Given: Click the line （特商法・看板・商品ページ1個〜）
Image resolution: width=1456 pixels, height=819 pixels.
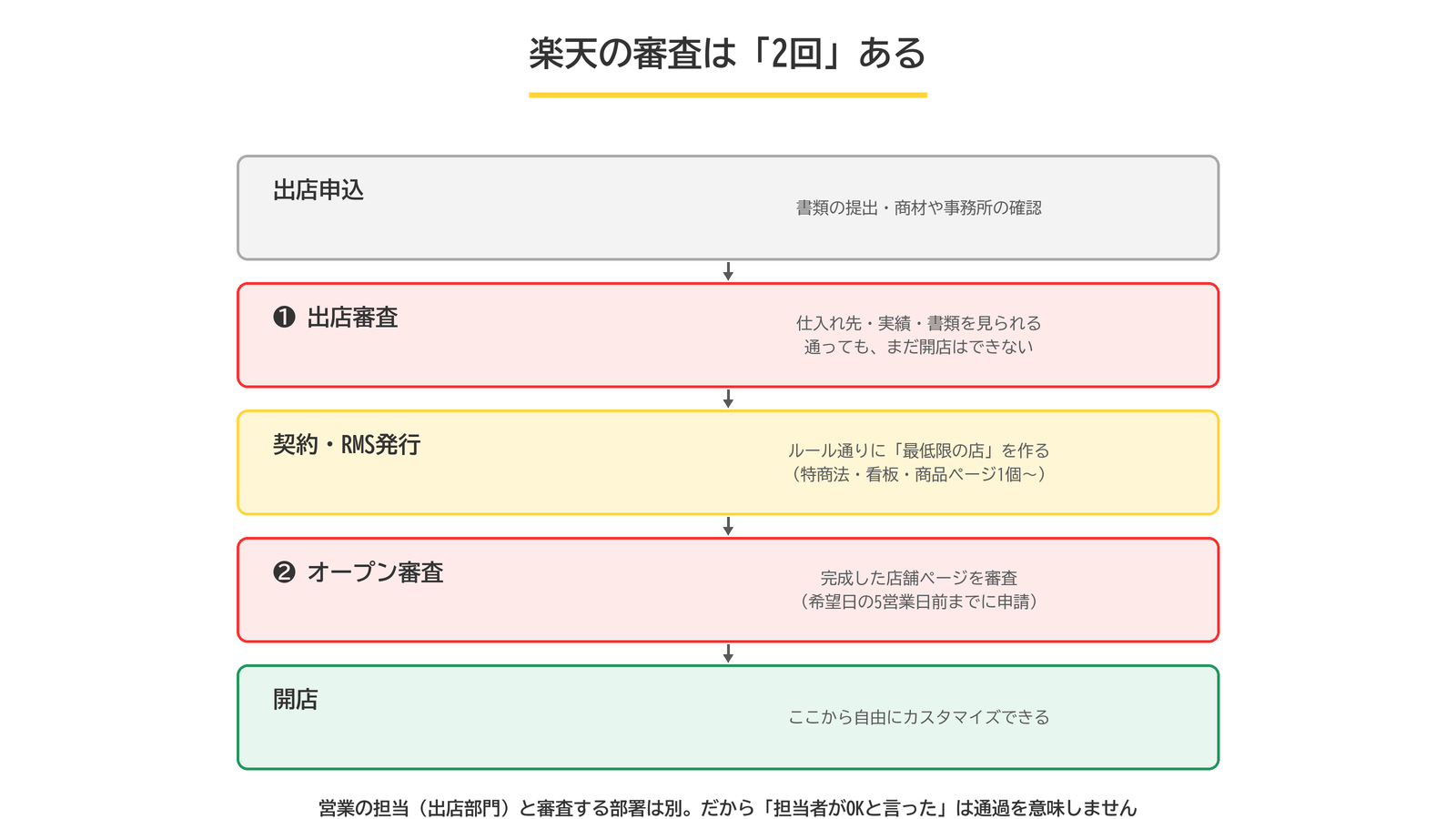Looking at the screenshot, I should [918, 474].
